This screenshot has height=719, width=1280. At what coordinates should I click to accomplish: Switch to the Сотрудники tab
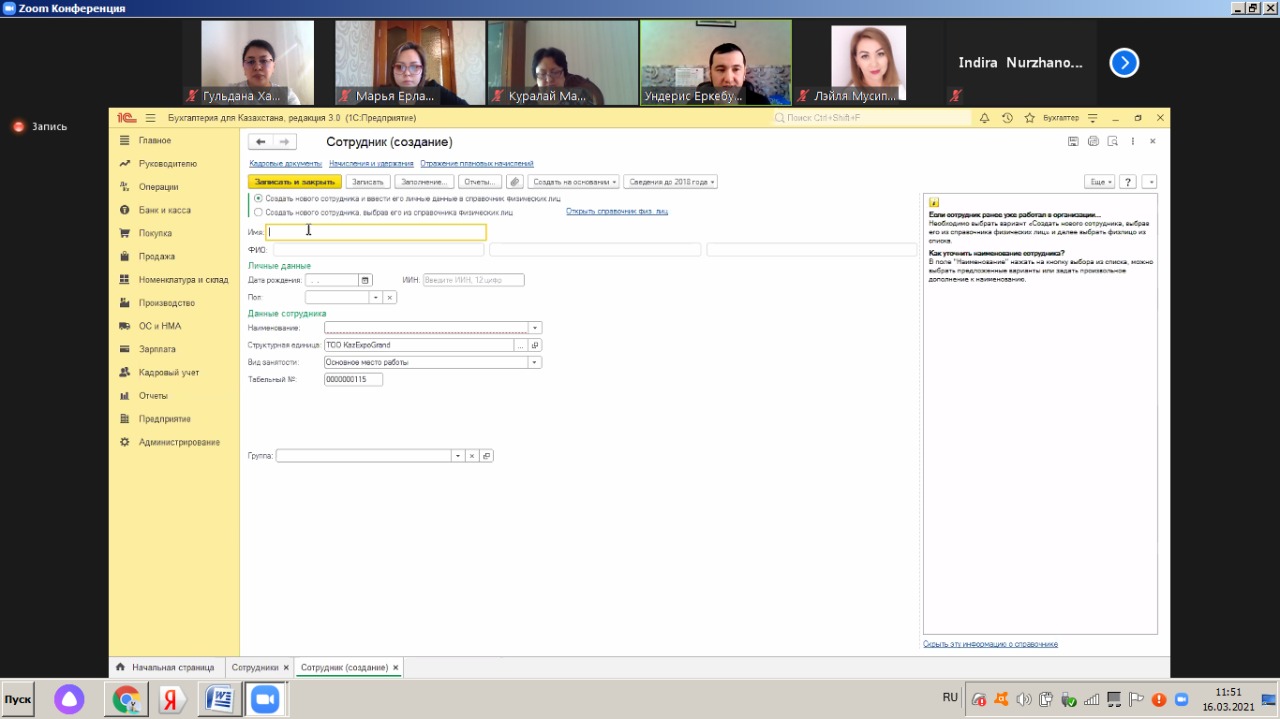[254, 667]
